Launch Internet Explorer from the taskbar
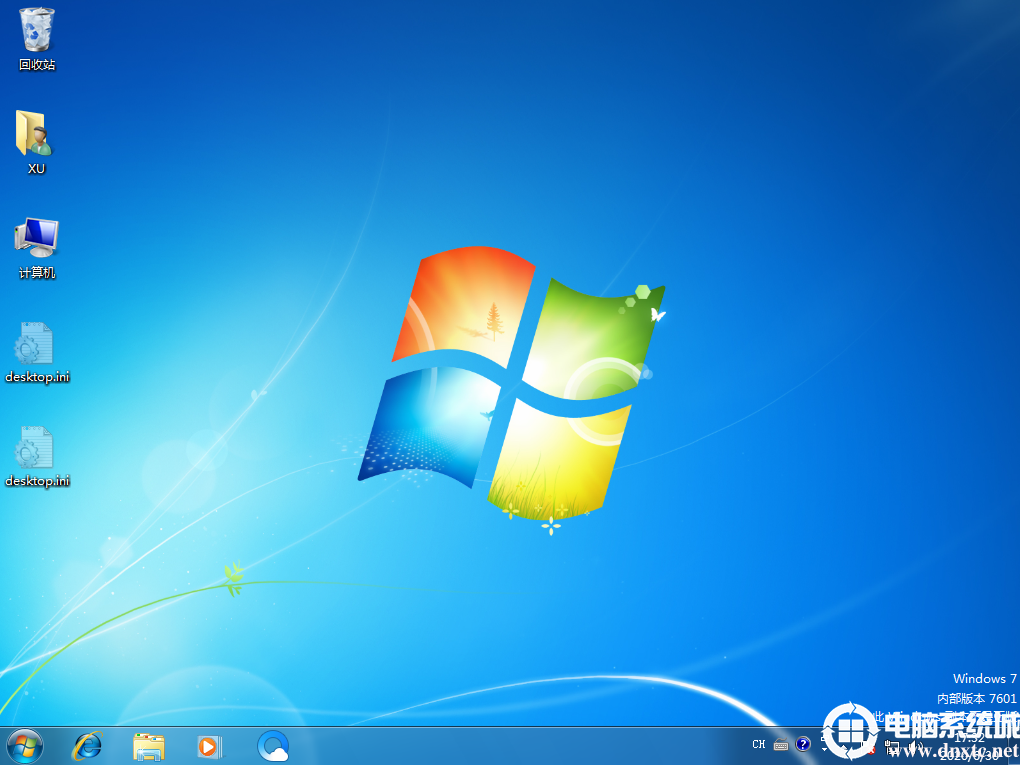This screenshot has height=765, width=1020. (88, 745)
